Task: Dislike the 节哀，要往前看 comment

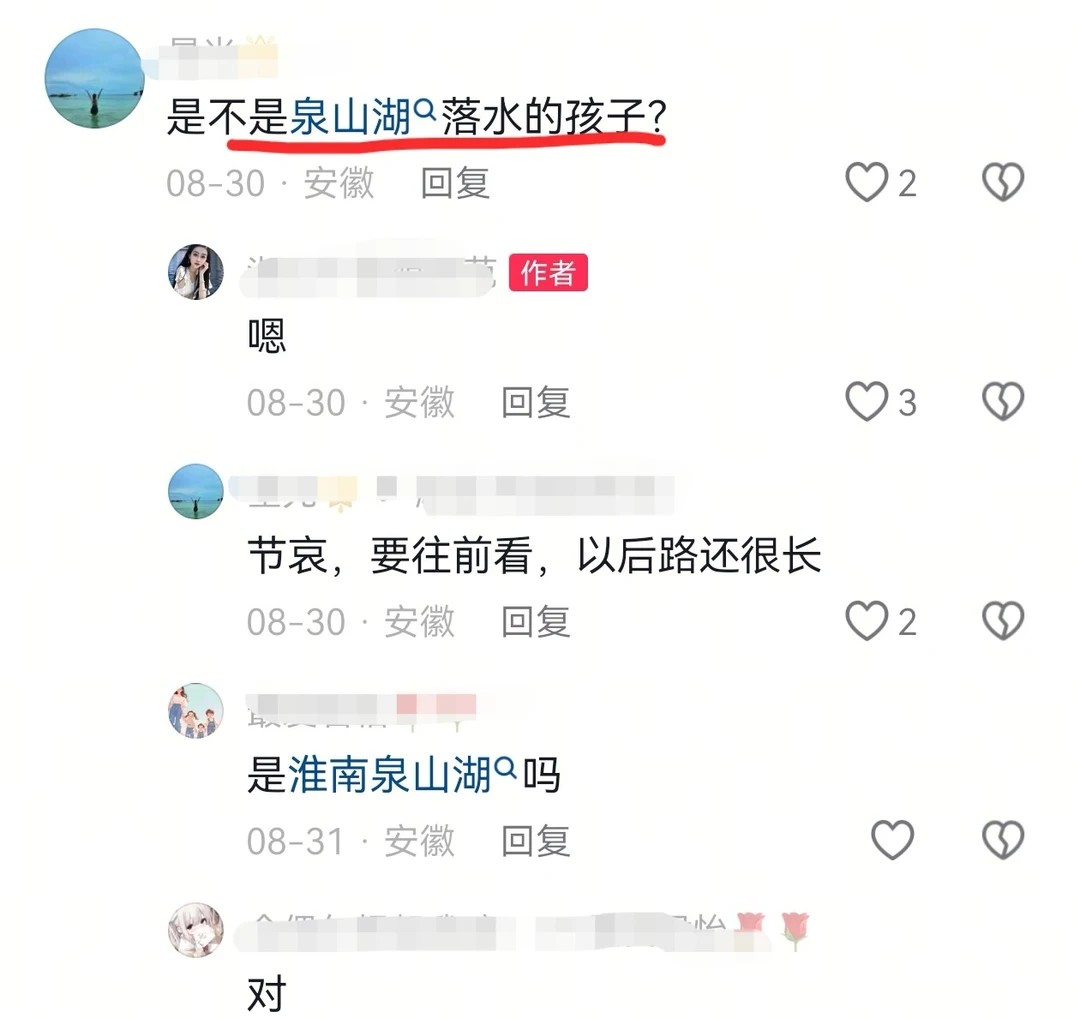Action: point(1003,621)
